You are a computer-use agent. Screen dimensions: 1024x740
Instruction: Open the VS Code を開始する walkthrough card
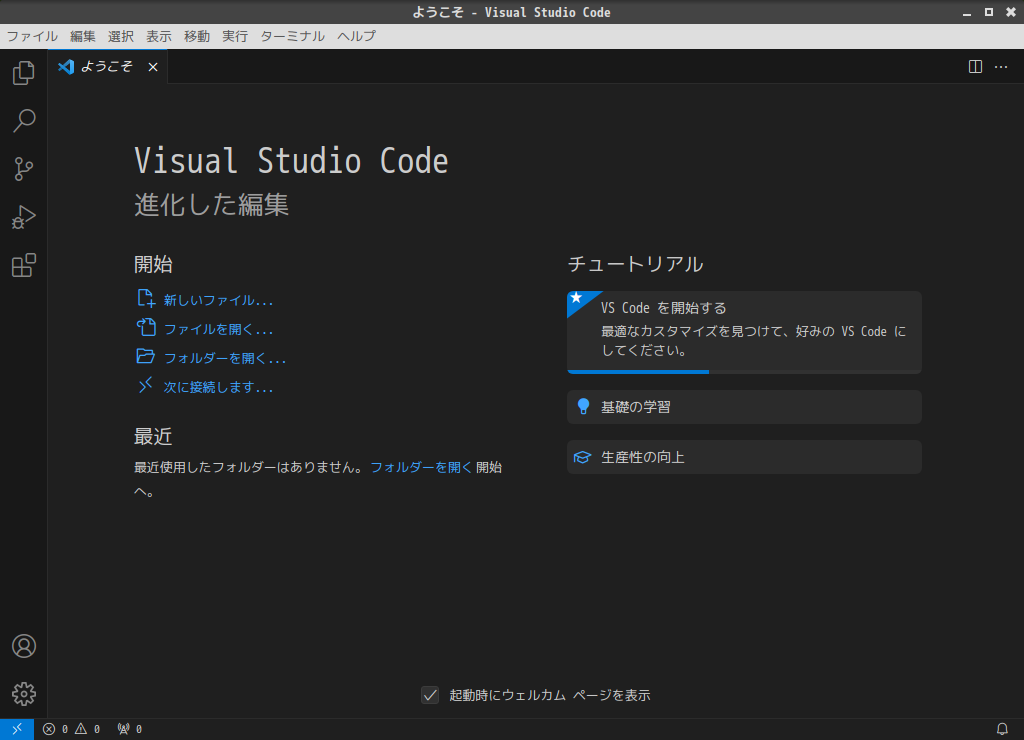coord(744,332)
